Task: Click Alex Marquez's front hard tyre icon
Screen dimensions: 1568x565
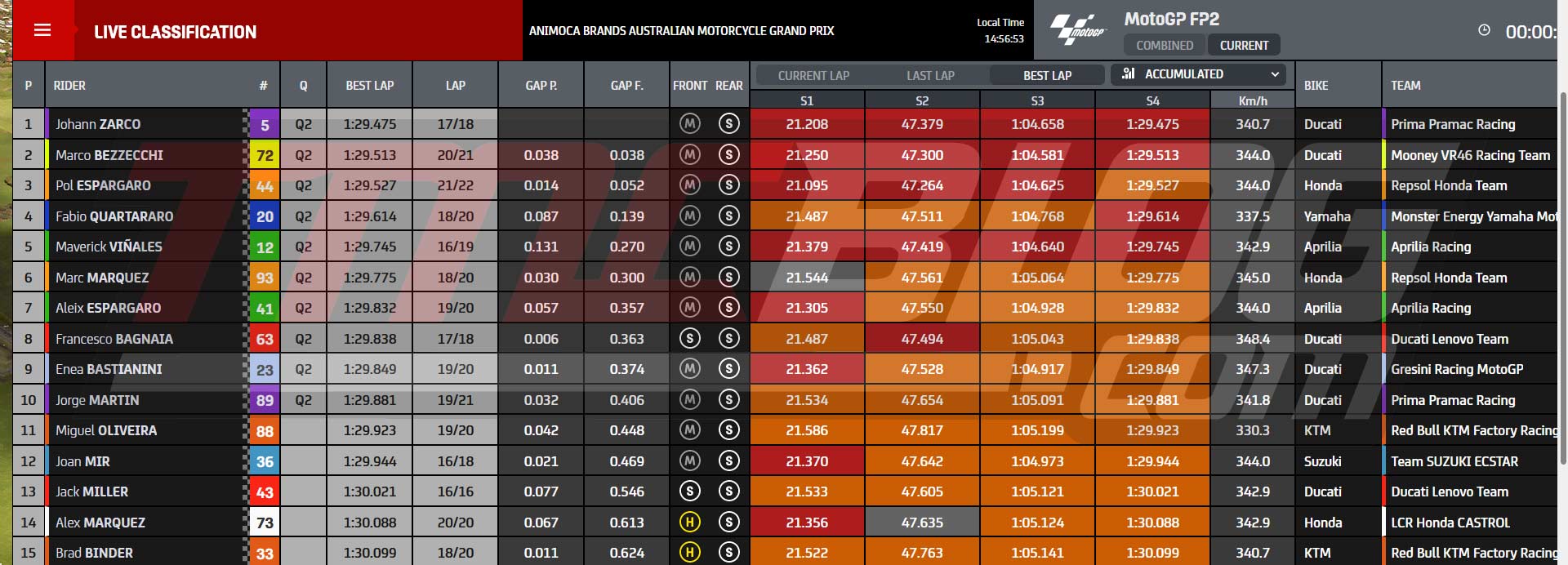Action: coord(690,523)
